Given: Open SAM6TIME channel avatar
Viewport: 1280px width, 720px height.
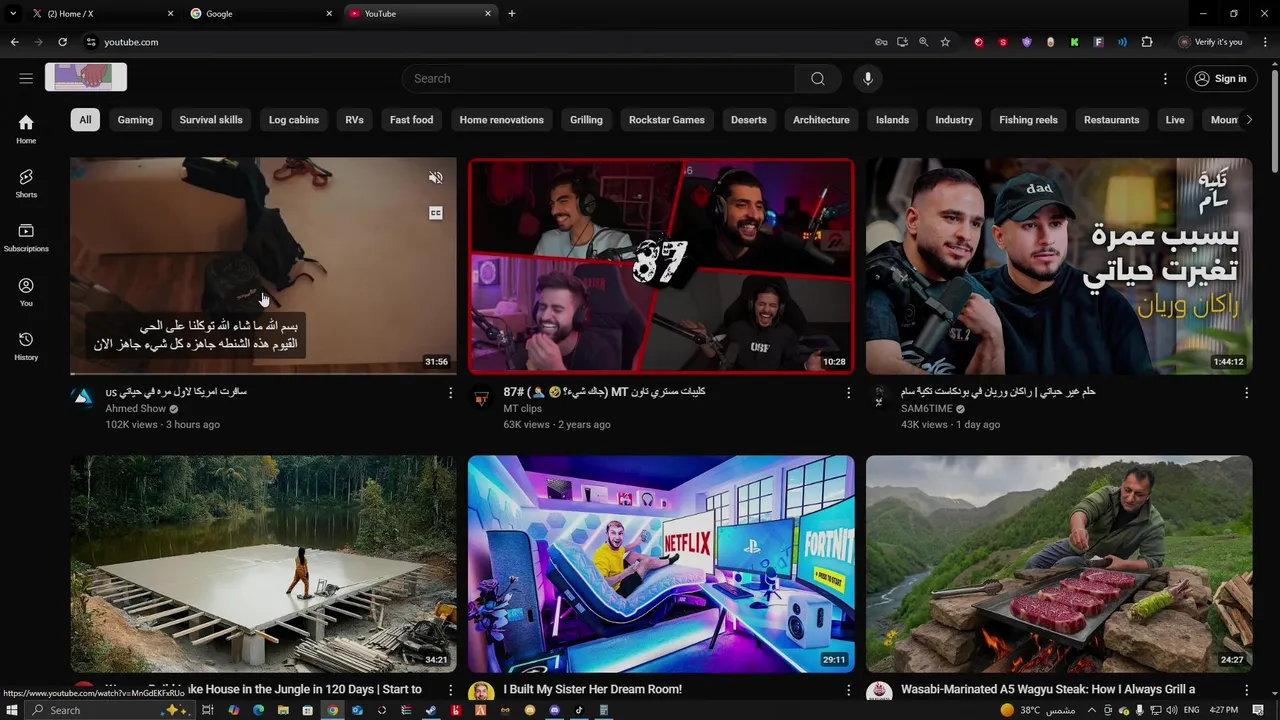Looking at the screenshot, I should 879,397.
